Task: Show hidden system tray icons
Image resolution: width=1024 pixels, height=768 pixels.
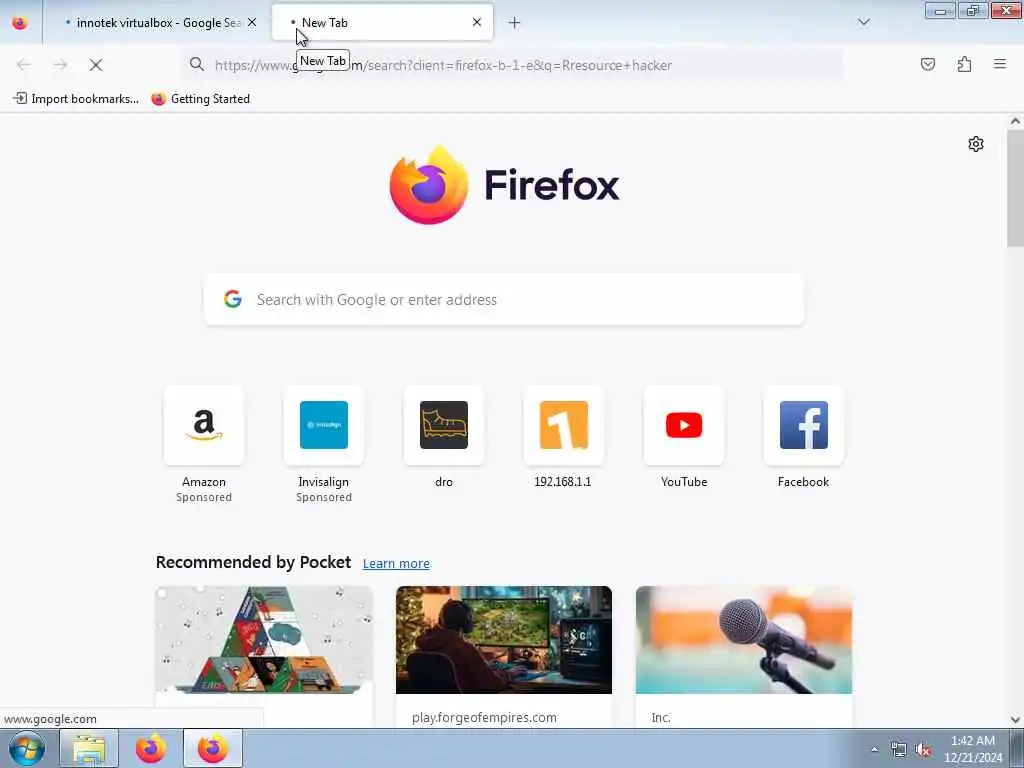Action: coord(874,749)
